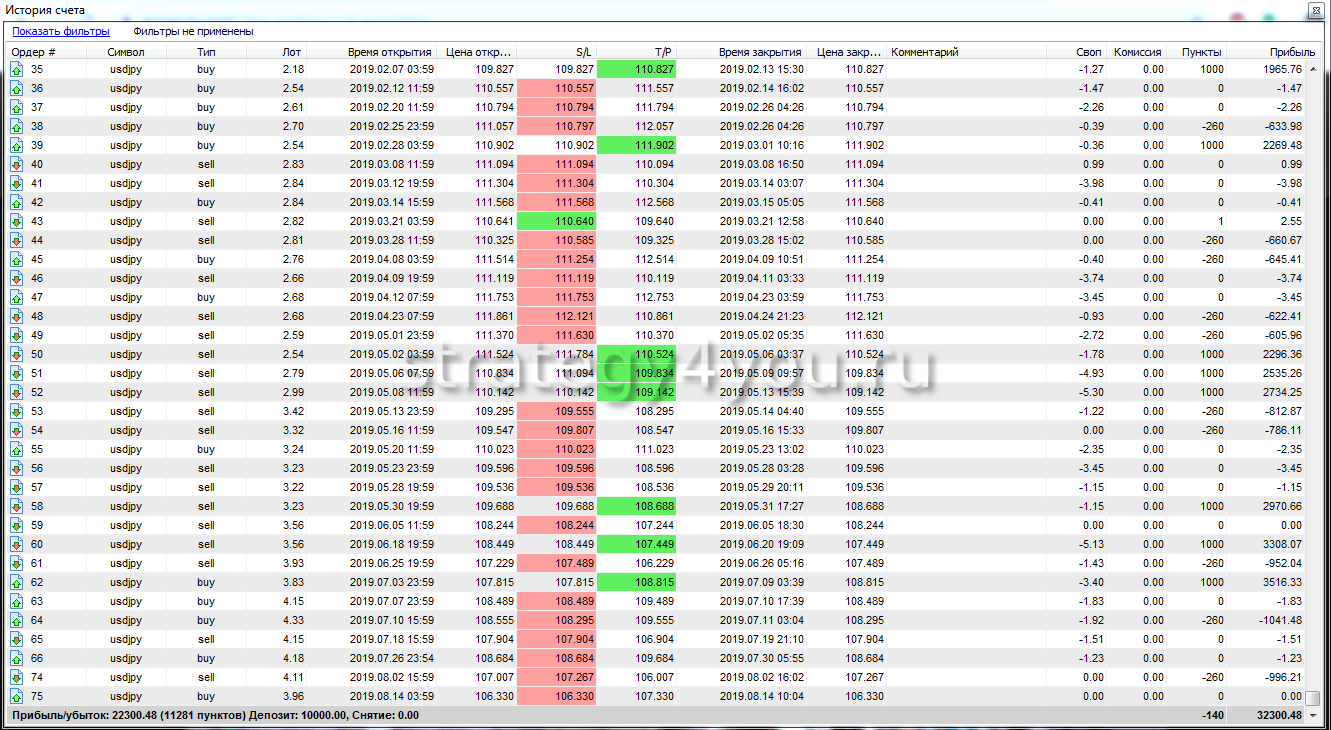Click green T/P cell 110.827 of order 35
The height and width of the screenshot is (730, 1331).
[x=636, y=69]
